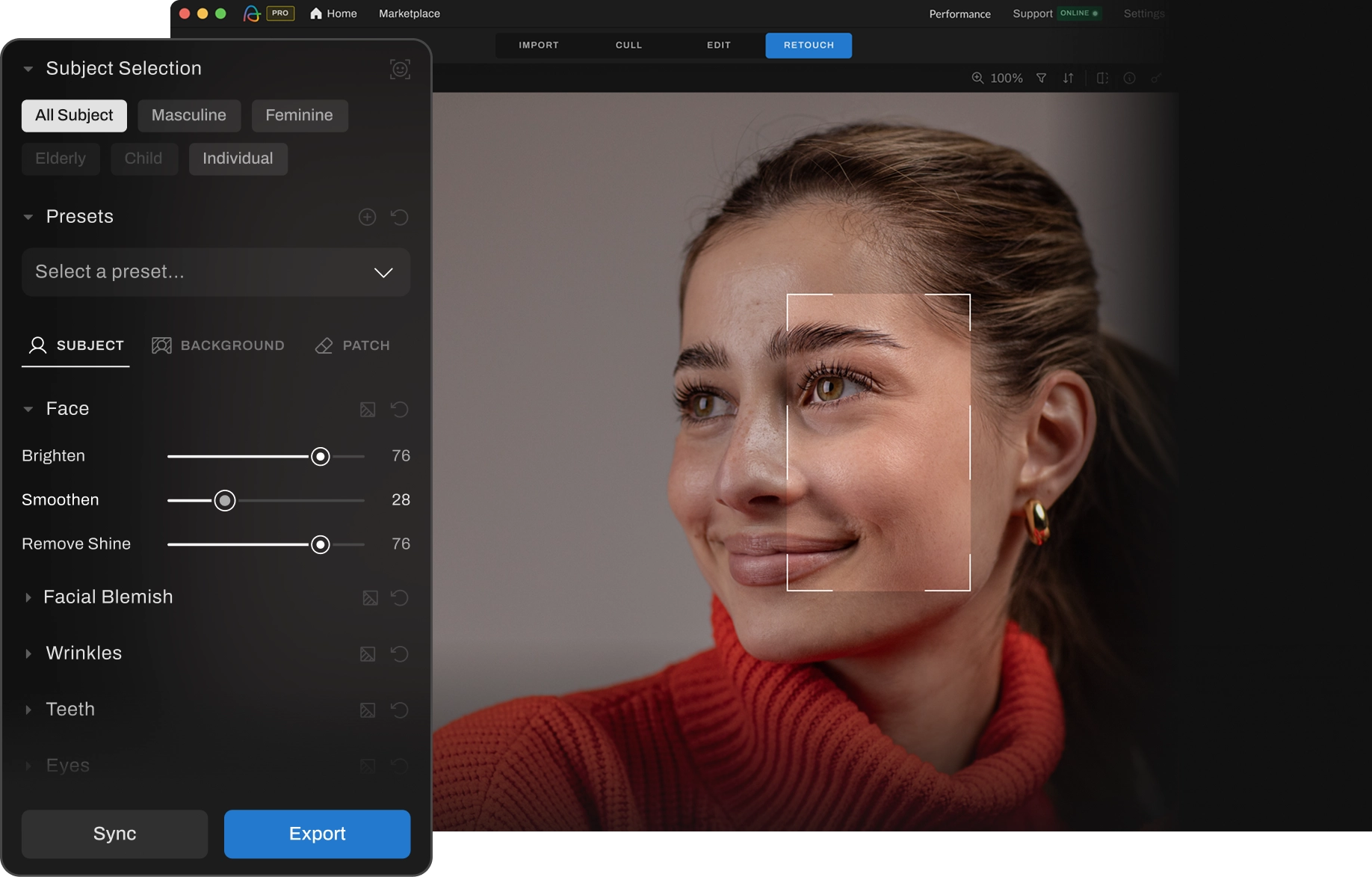Image resolution: width=1372 pixels, height=877 pixels.
Task: Select the split-view compare icon
Action: click(x=1101, y=78)
